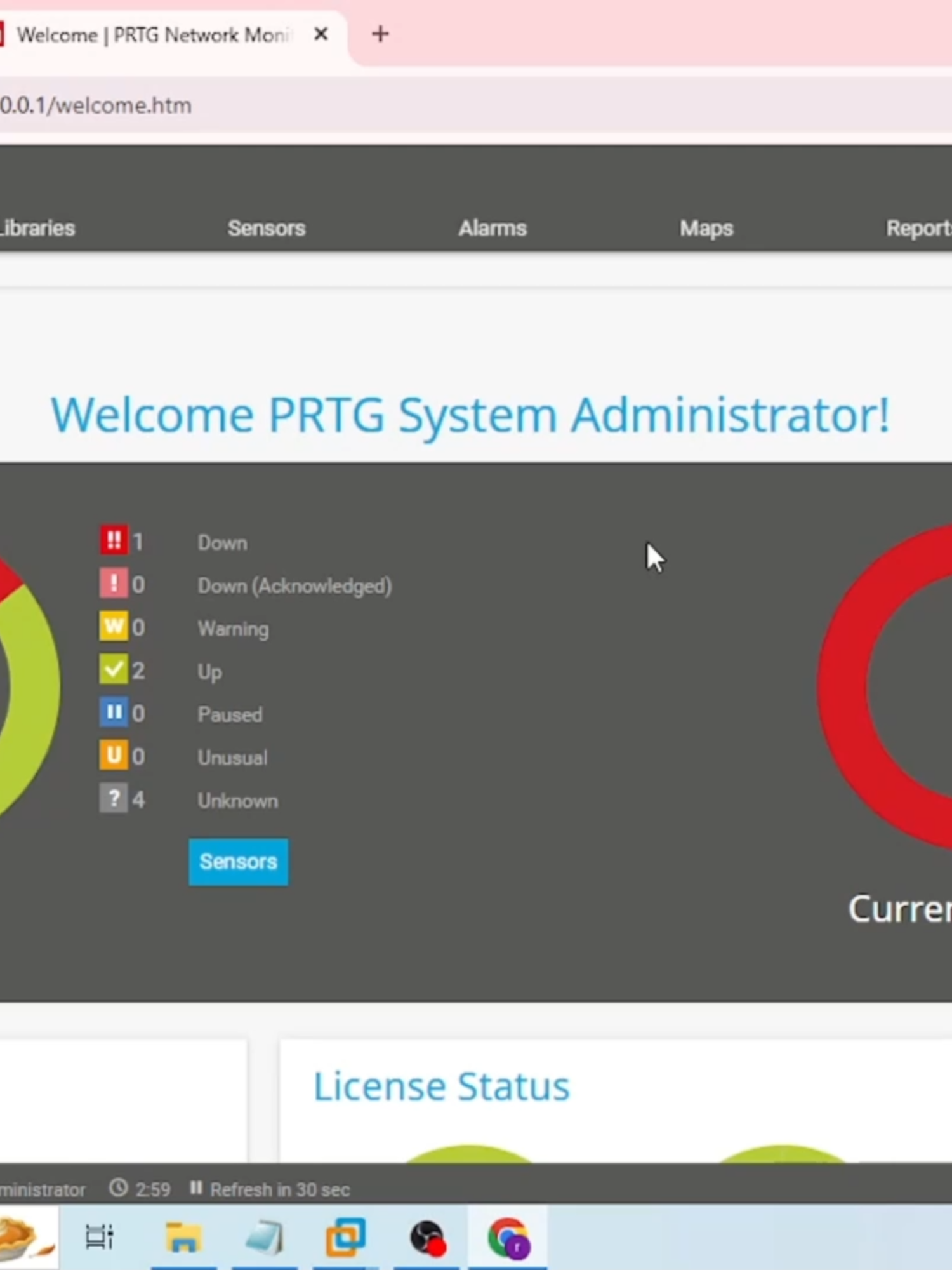
Task: Open the Libraries menu
Action: click(37, 228)
